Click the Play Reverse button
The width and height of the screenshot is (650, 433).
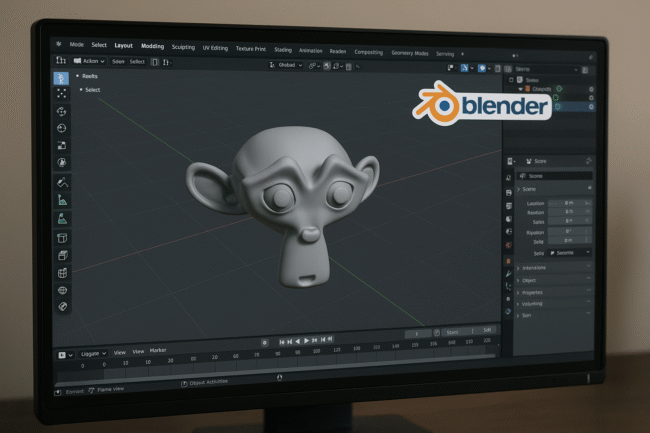pos(298,341)
